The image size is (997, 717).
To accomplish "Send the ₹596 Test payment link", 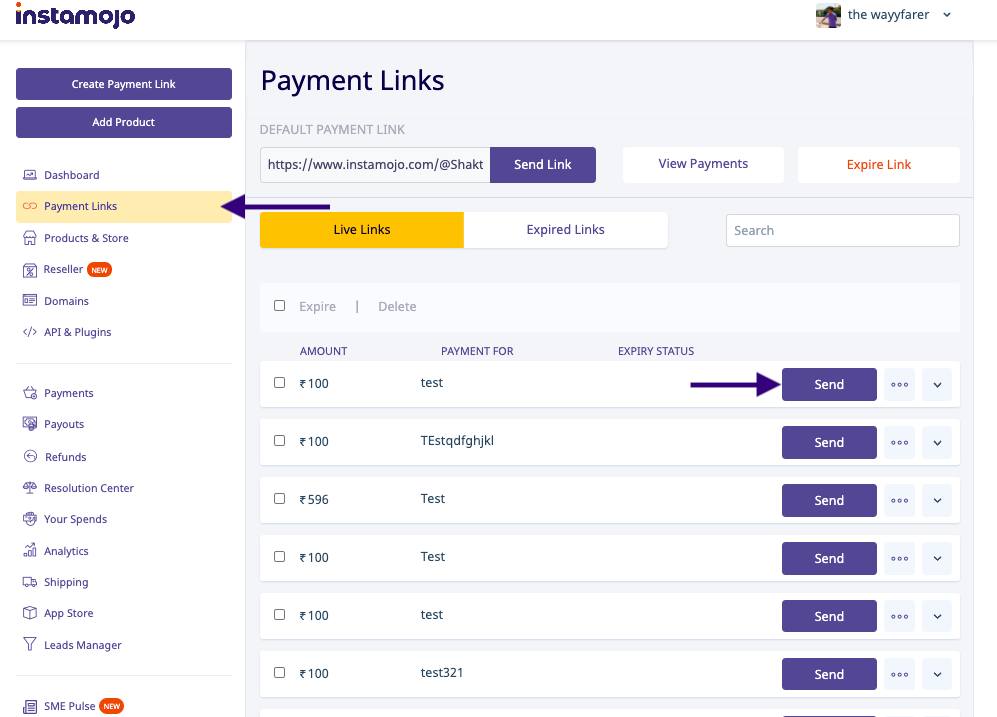I will point(829,500).
